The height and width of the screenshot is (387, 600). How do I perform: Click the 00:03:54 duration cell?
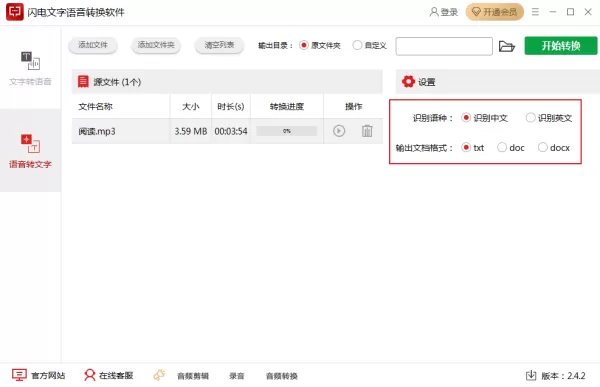click(231, 131)
